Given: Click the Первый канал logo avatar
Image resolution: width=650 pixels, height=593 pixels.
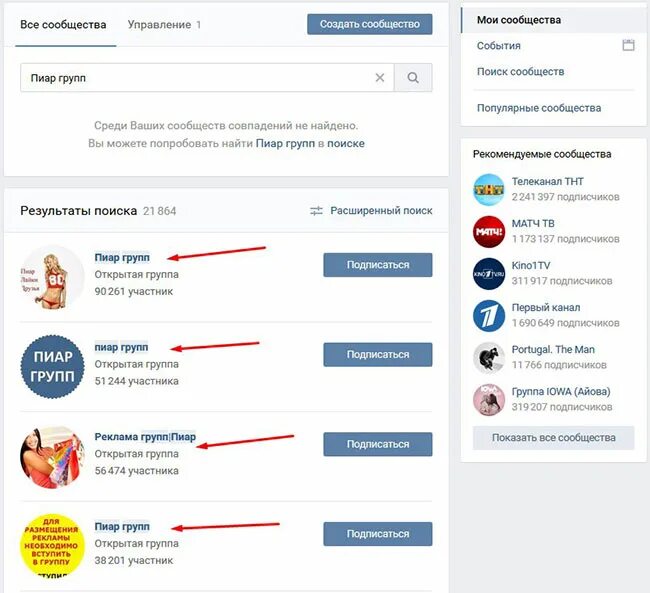Looking at the screenshot, I should (x=489, y=316).
